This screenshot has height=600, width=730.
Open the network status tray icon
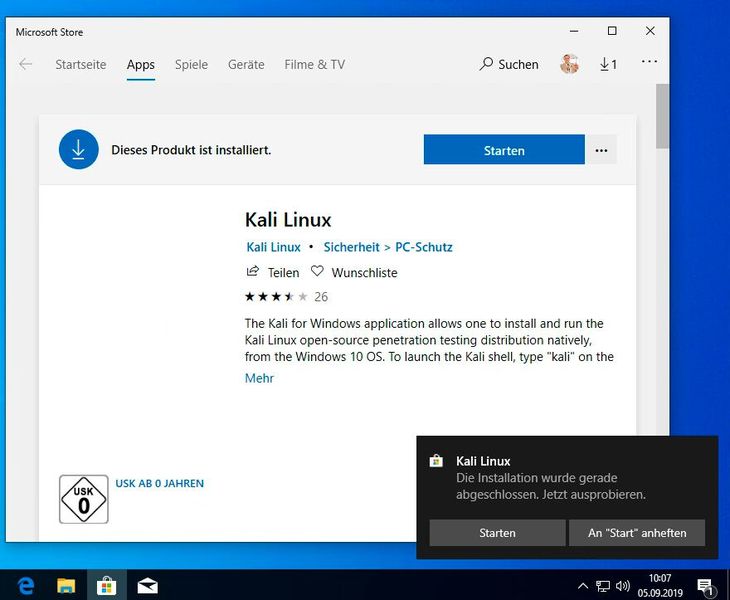(603, 586)
